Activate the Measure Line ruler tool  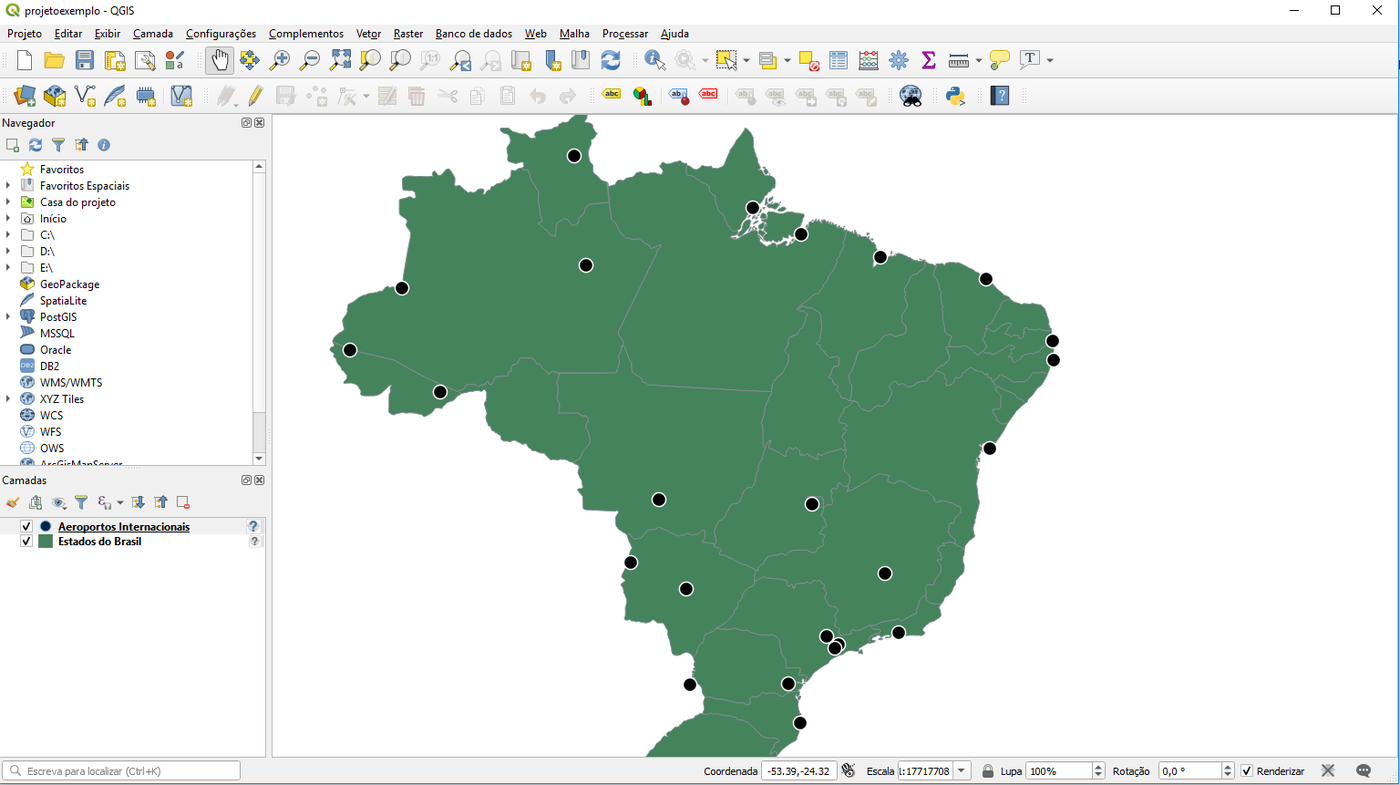click(x=959, y=61)
